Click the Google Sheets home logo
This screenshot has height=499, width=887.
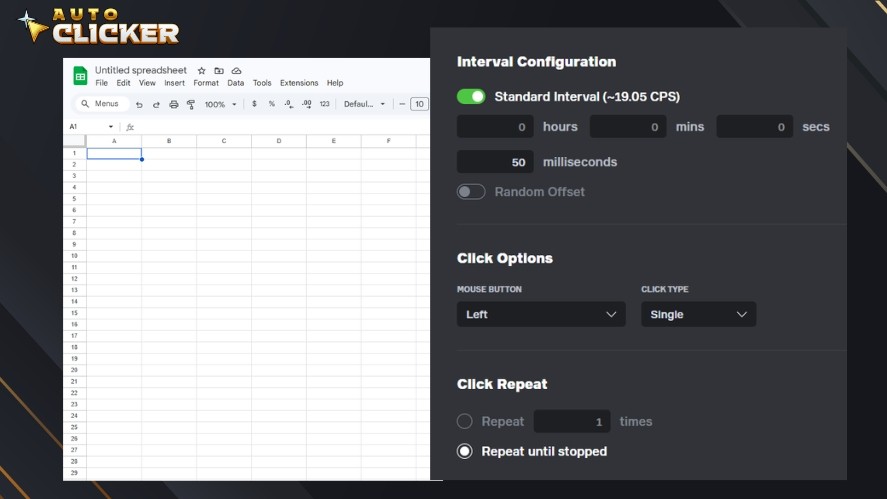point(80,76)
